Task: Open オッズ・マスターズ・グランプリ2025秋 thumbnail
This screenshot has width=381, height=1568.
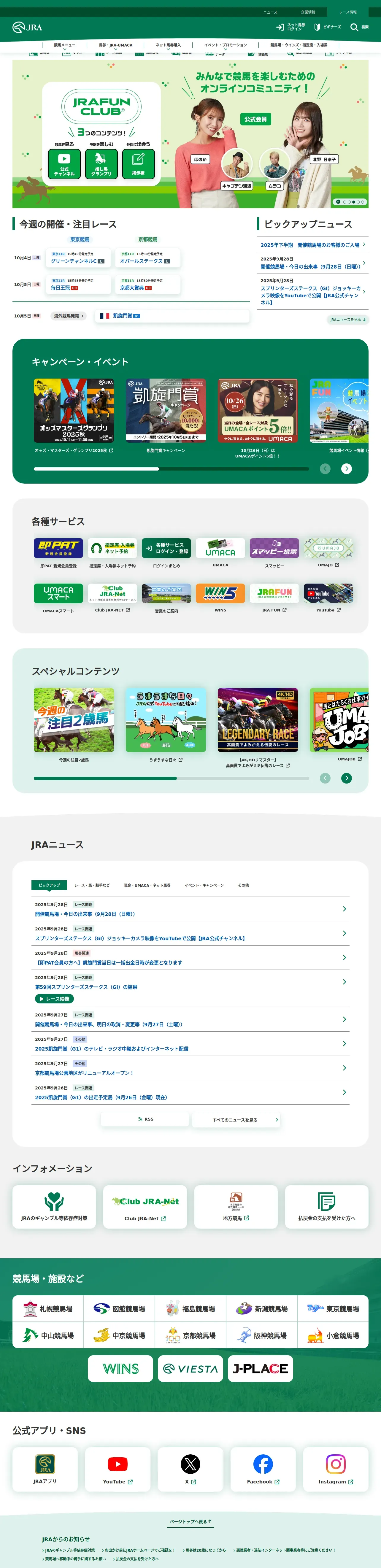Action: pyautogui.click(x=74, y=410)
